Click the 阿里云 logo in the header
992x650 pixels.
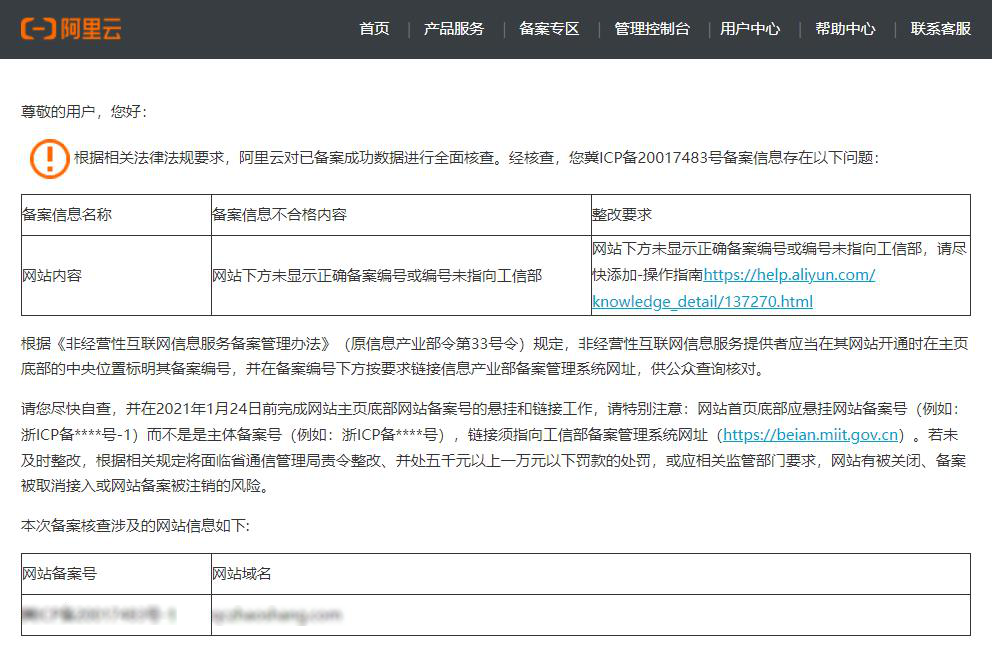(x=71, y=28)
